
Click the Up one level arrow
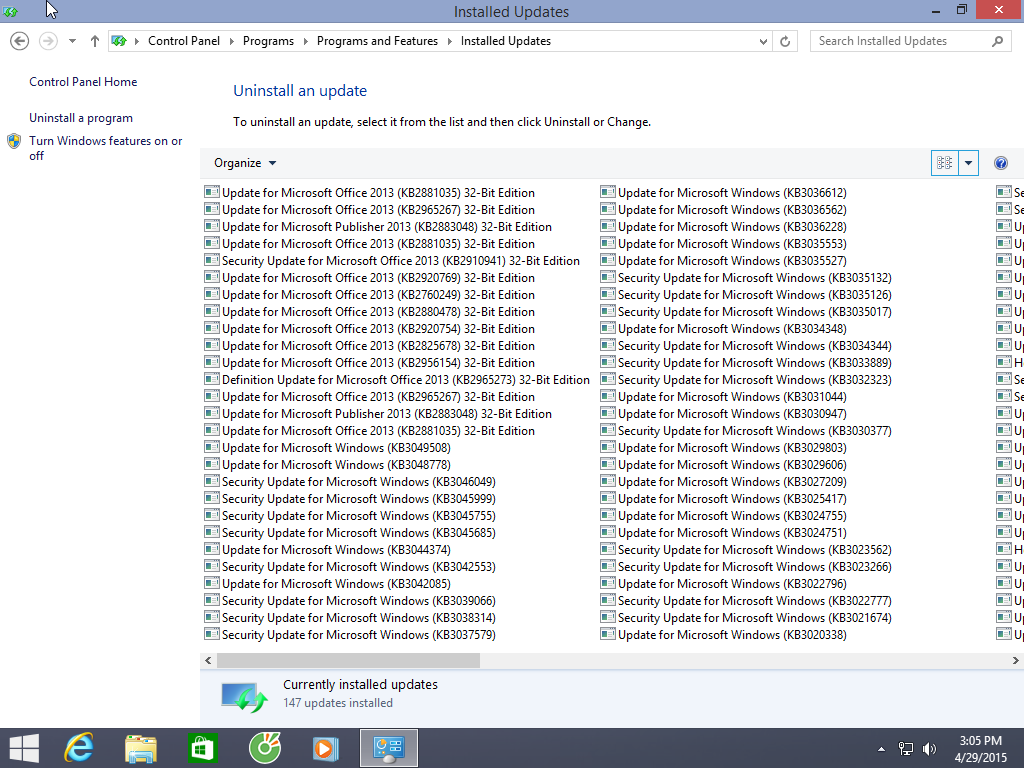click(x=95, y=41)
